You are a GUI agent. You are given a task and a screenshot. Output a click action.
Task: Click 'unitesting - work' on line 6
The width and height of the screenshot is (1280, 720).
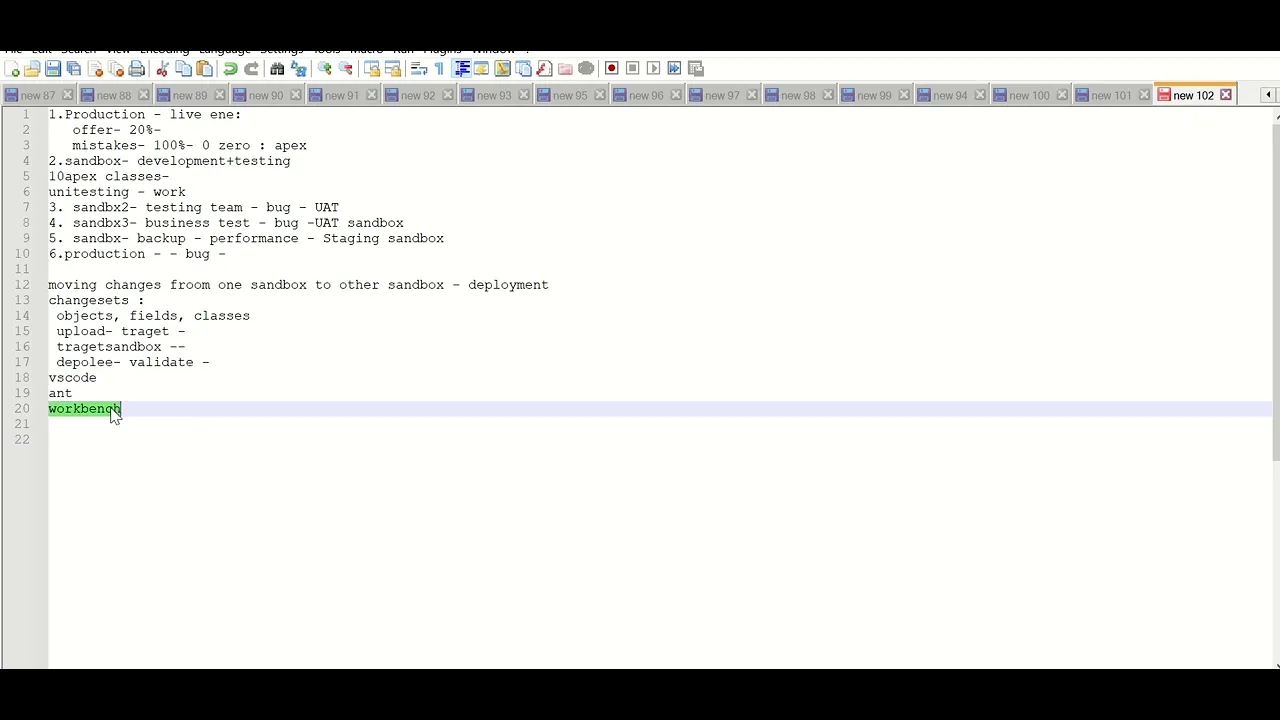coord(117,192)
